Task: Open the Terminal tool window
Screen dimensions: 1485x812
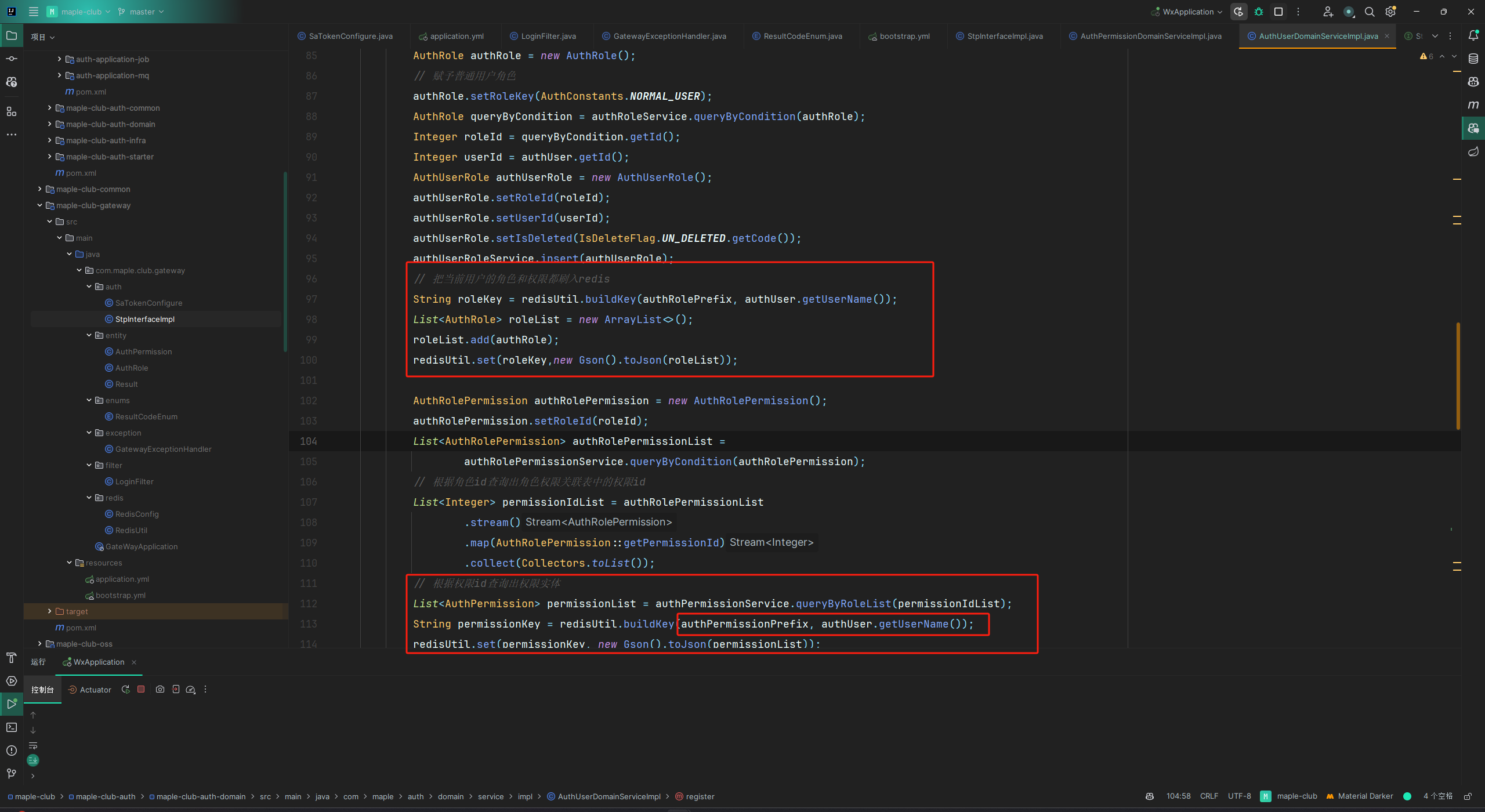Action: (x=12, y=727)
